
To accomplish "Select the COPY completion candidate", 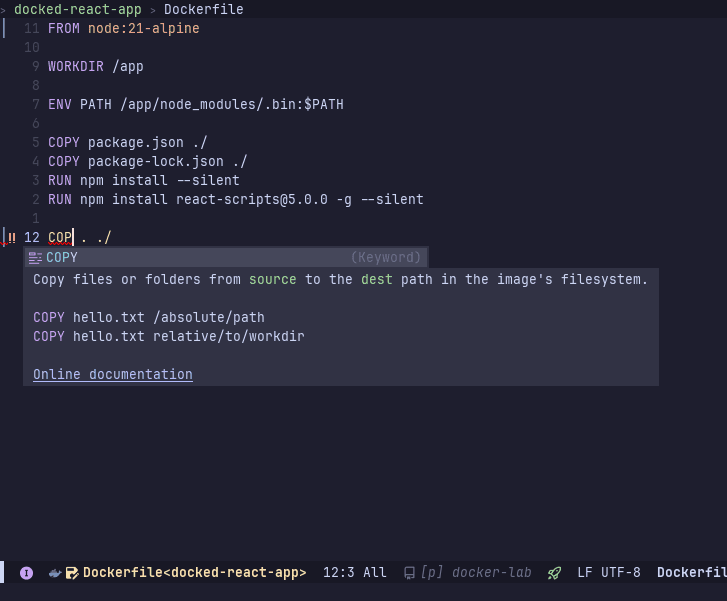I will [62, 257].
